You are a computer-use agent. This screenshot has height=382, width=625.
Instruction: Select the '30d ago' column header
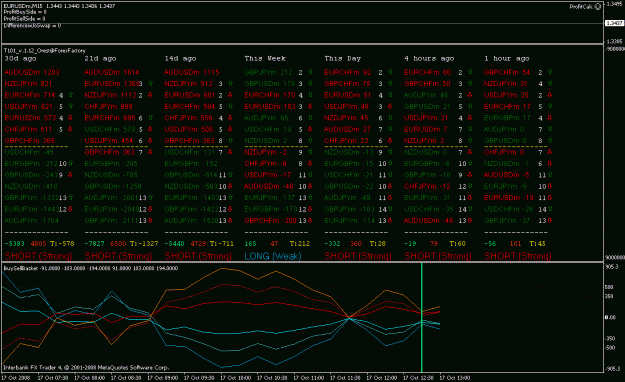point(20,59)
